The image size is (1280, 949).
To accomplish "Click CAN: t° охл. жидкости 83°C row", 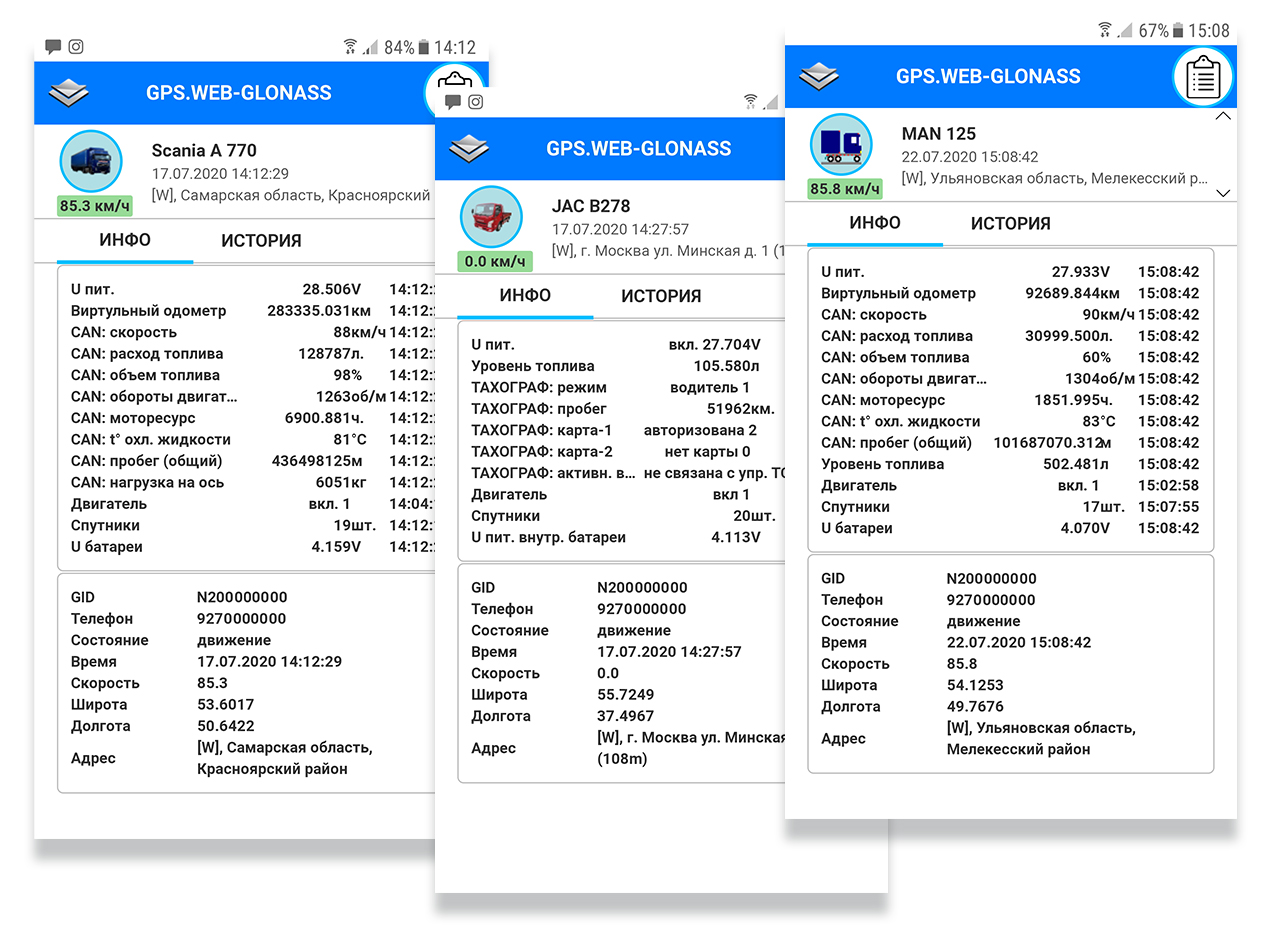I will pos(1010,422).
